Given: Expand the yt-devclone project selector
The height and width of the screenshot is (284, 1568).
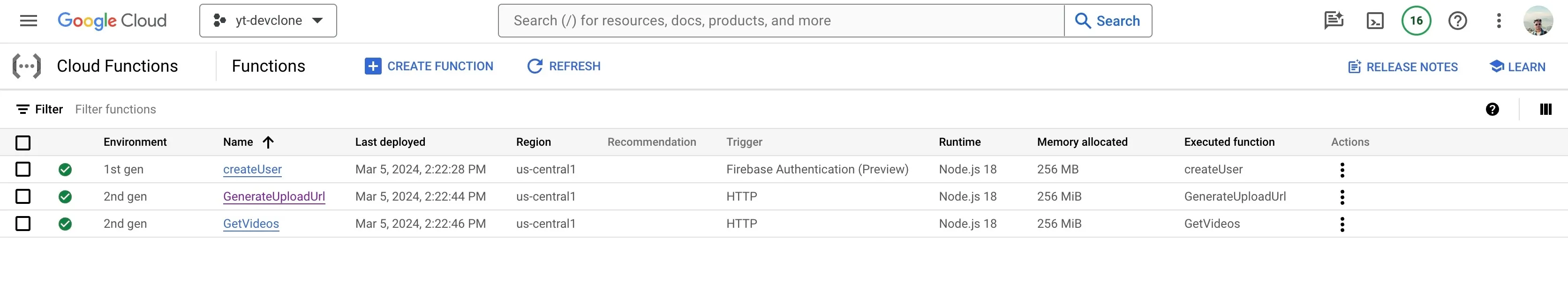Looking at the screenshot, I should [268, 21].
